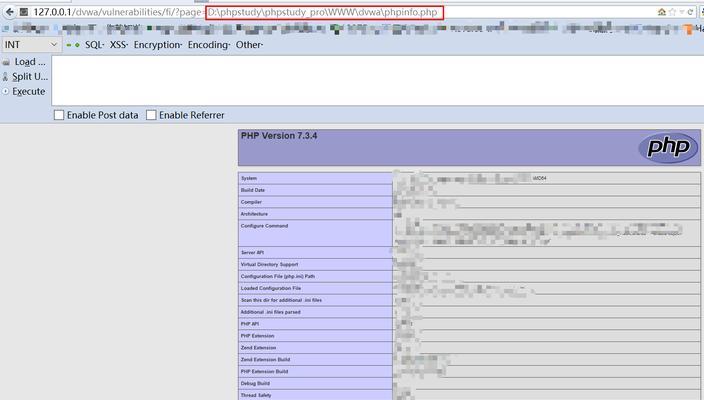Click the Split URL button

(x=30, y=77)
